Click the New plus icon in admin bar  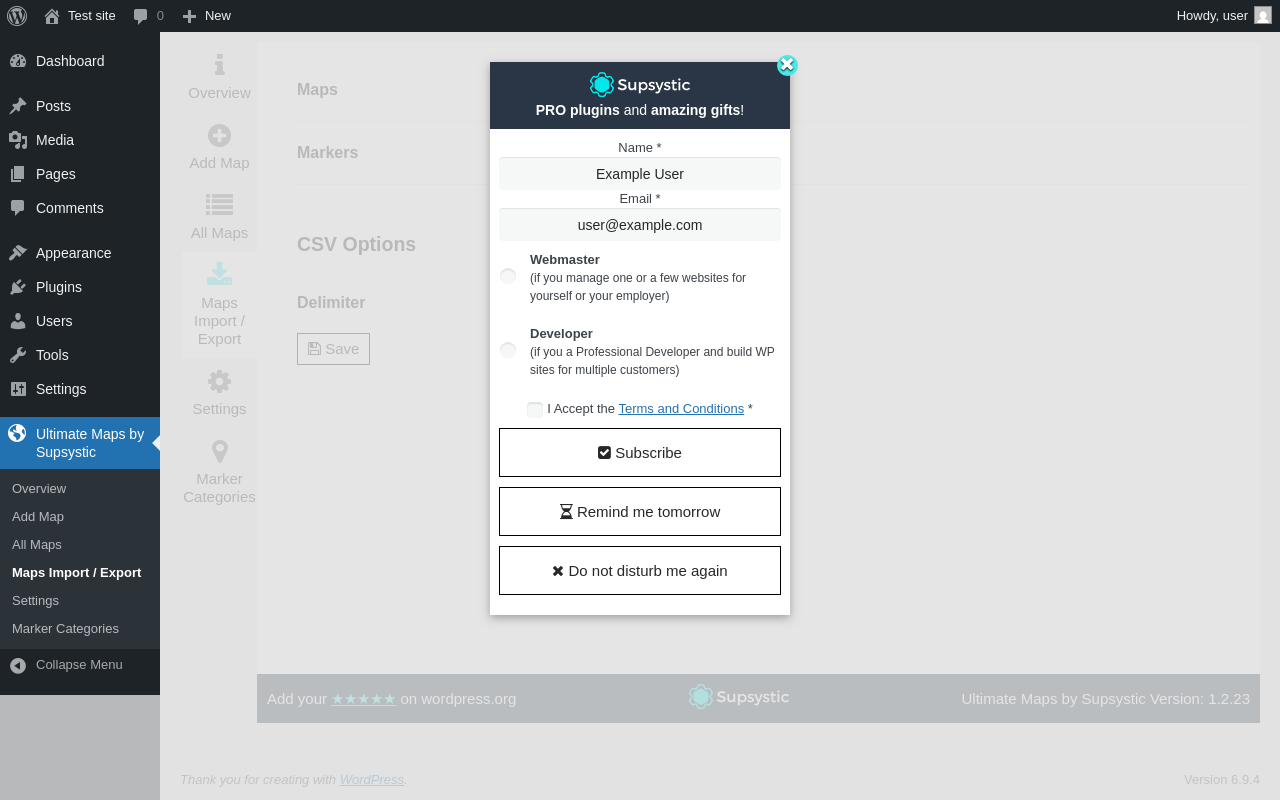pyautogui.click(x=189, y=16)
